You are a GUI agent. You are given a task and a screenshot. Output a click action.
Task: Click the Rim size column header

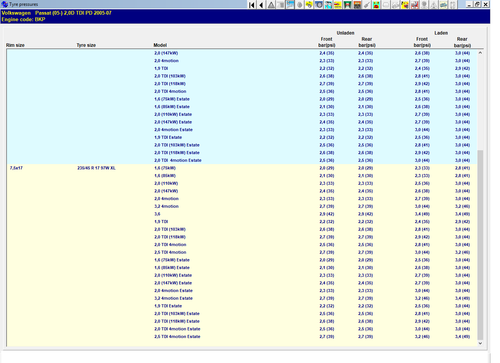15,45
